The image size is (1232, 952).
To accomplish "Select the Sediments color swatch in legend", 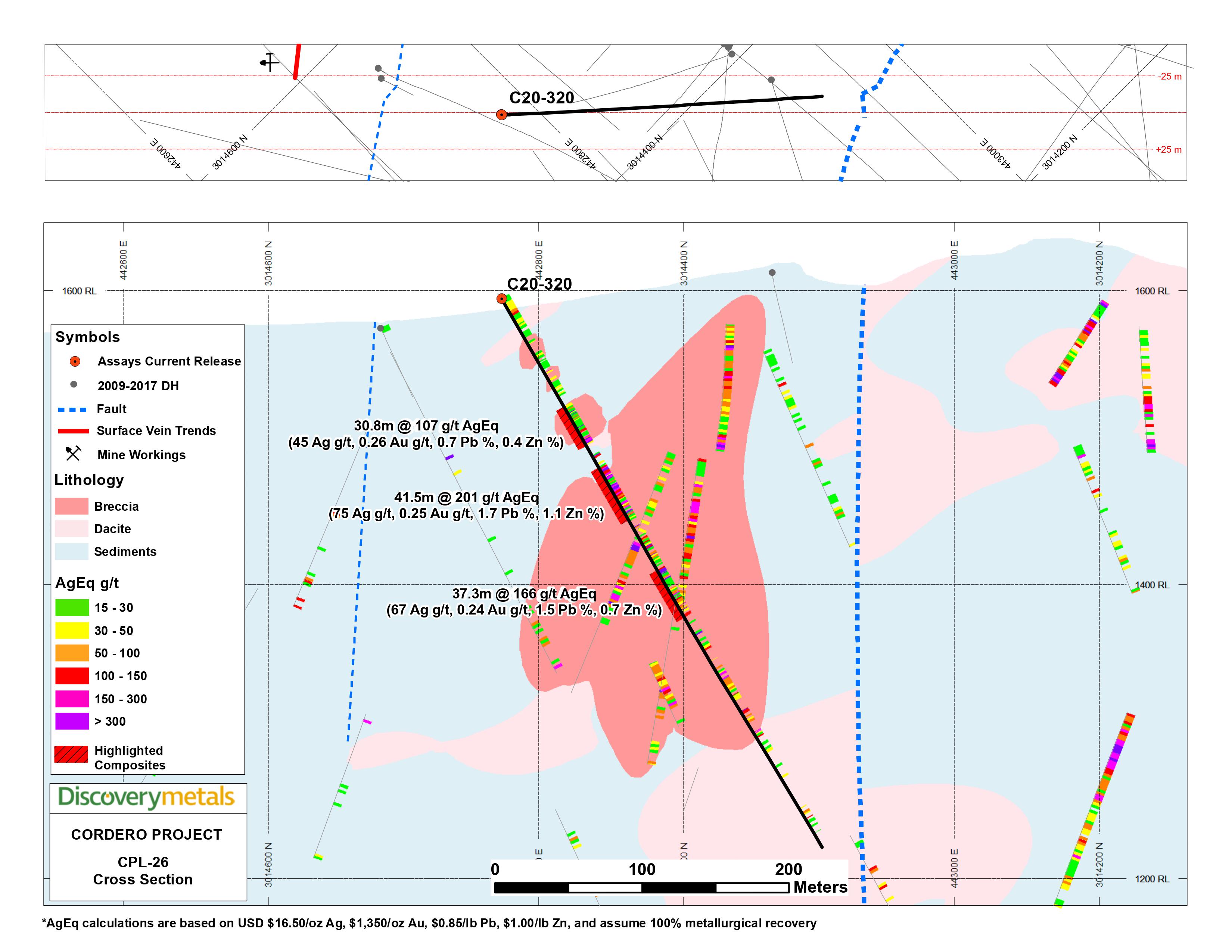I will [x=72, y=551].
